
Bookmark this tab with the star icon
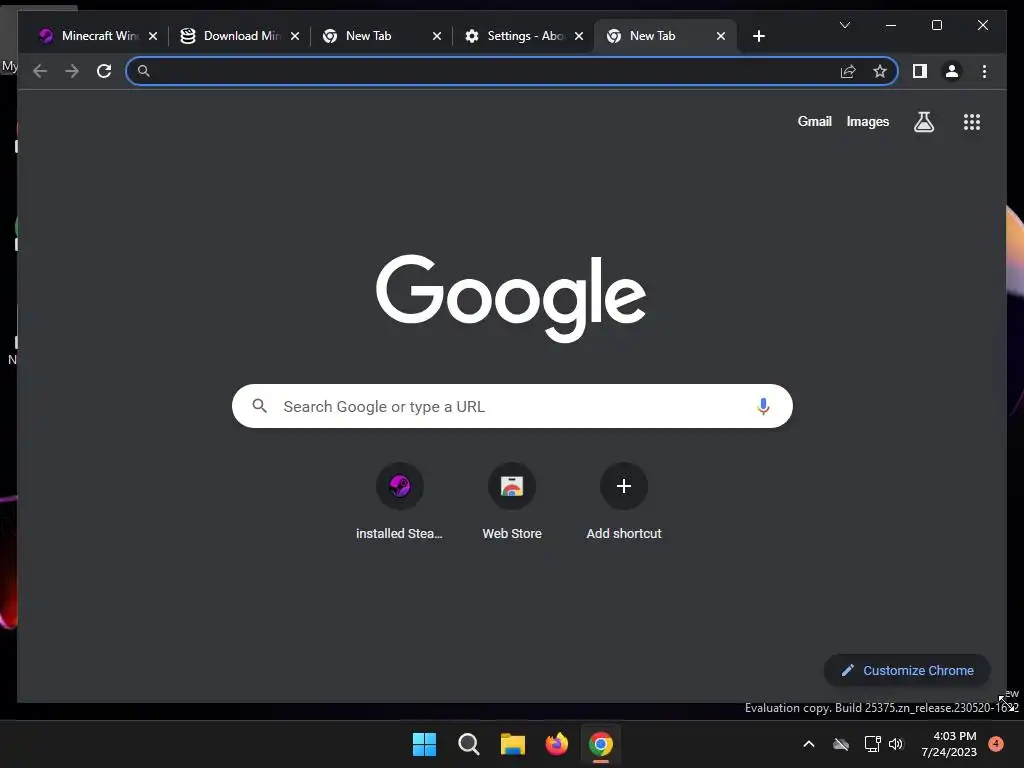880,71
